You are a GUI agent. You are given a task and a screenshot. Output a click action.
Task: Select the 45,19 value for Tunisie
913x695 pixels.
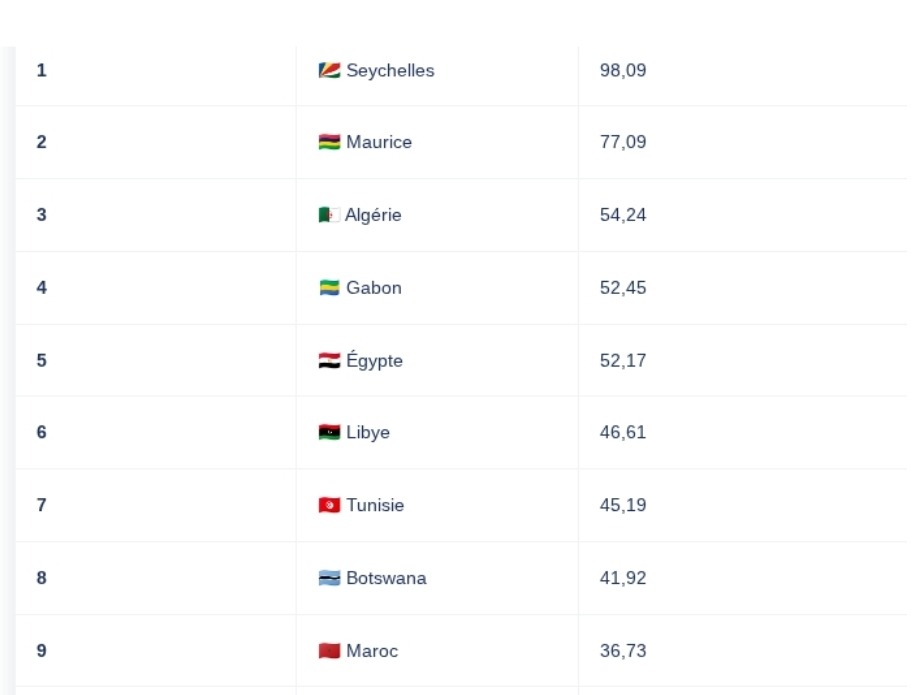[x=623, y=505]
